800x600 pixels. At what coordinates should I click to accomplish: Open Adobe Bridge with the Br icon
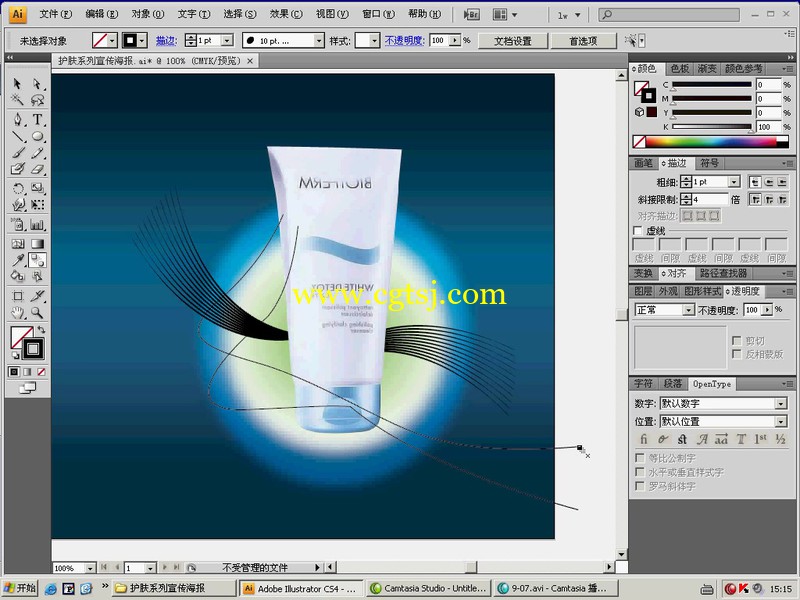coord(472,15)
